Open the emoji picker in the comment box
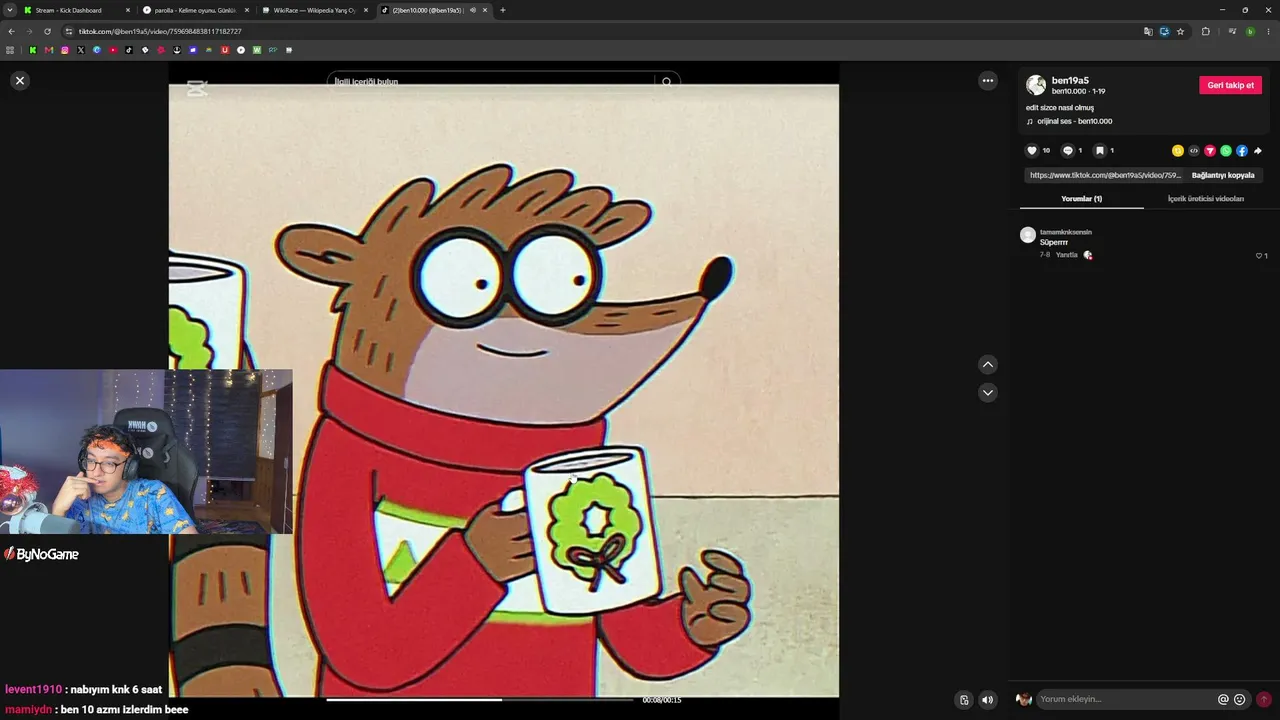The image size is (1280, 720). pos(1240,700)
